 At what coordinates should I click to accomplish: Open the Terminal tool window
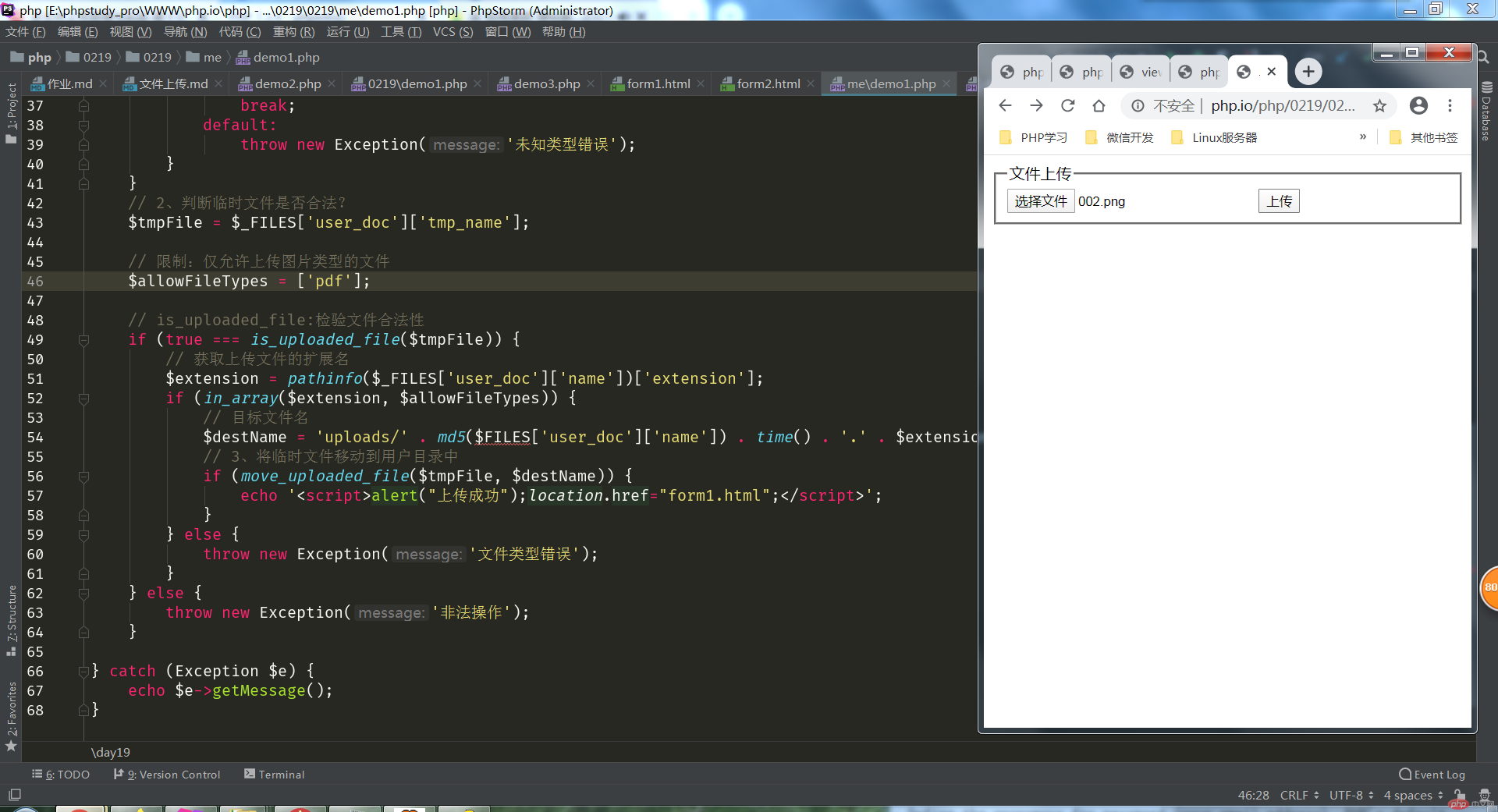[x=274, y=775]
